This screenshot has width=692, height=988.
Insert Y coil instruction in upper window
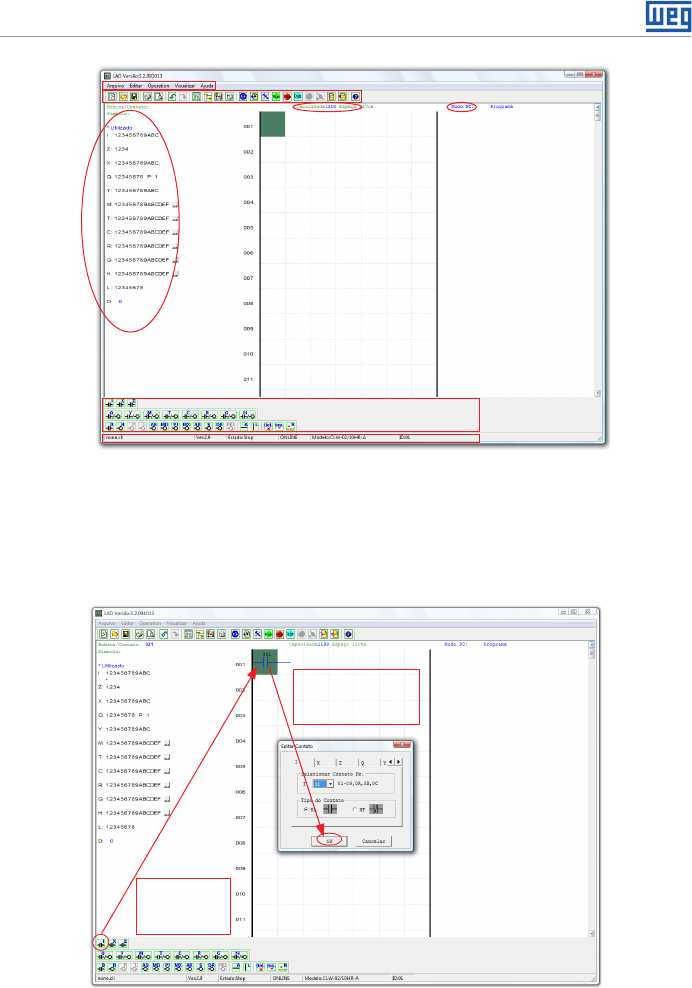point(132,415)
